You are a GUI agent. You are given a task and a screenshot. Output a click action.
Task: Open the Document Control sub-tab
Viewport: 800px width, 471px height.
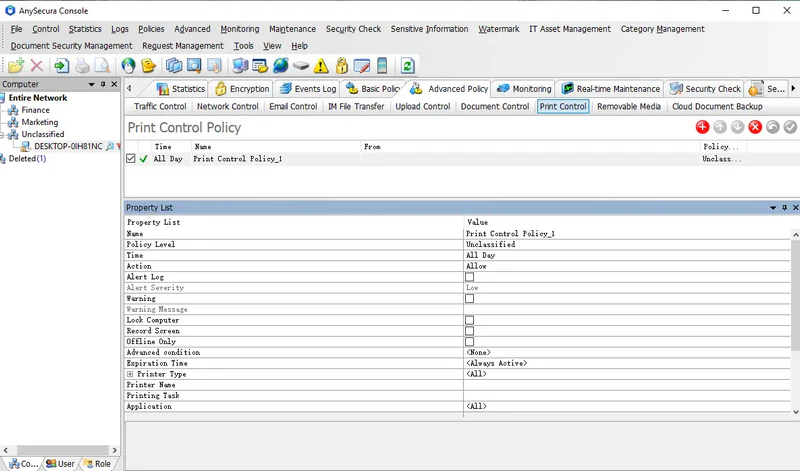[x=494, y=107]
